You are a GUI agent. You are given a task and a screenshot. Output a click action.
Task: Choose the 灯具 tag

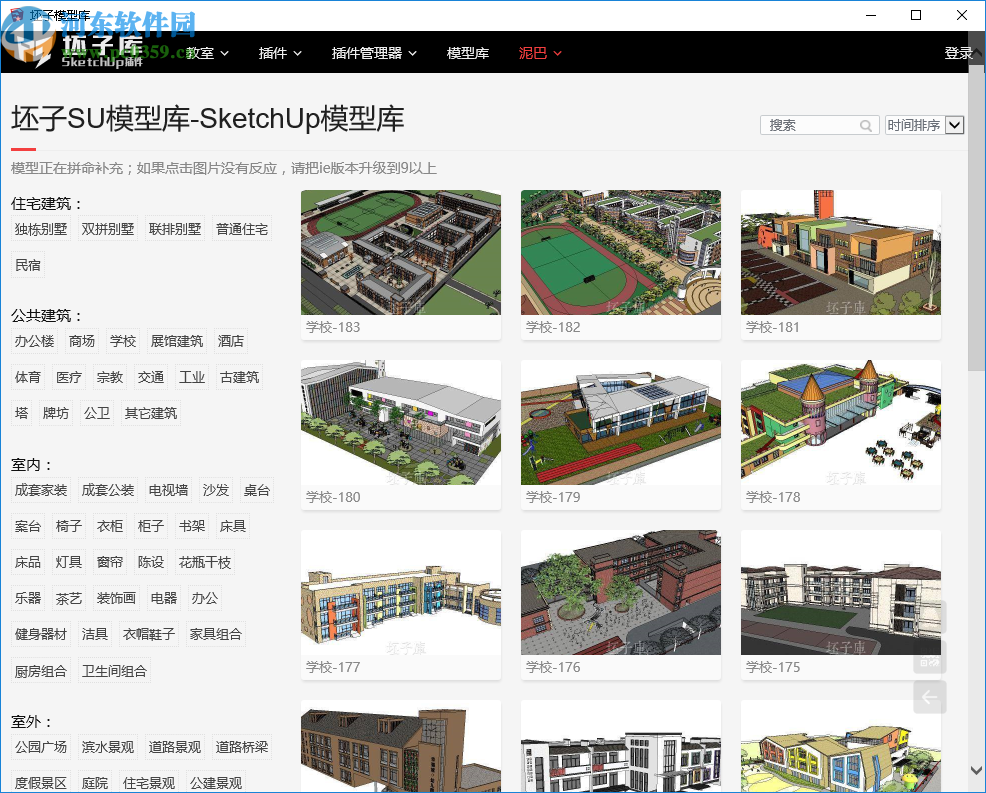pos(69,562)
